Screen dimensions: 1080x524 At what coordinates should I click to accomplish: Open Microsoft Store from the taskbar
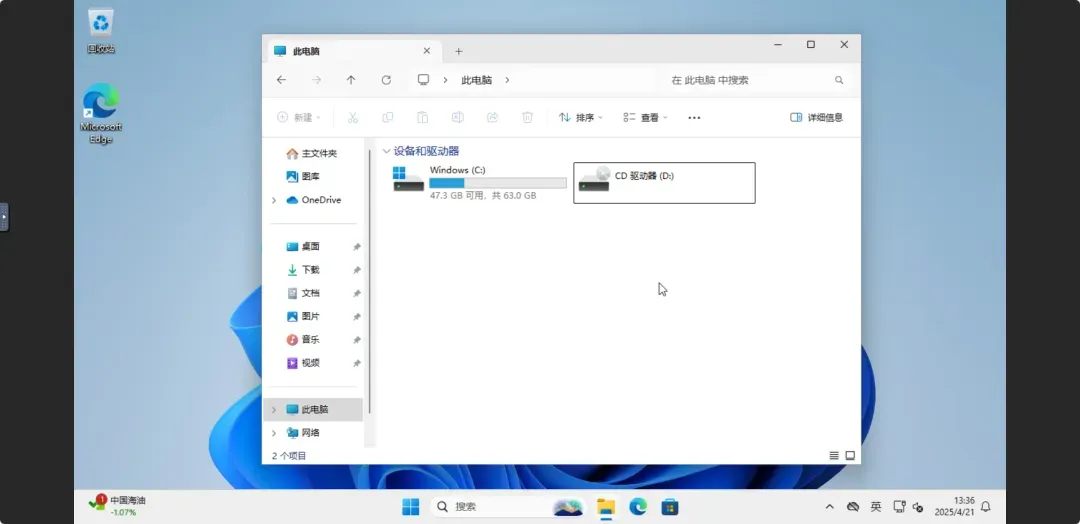pos(669,507)
